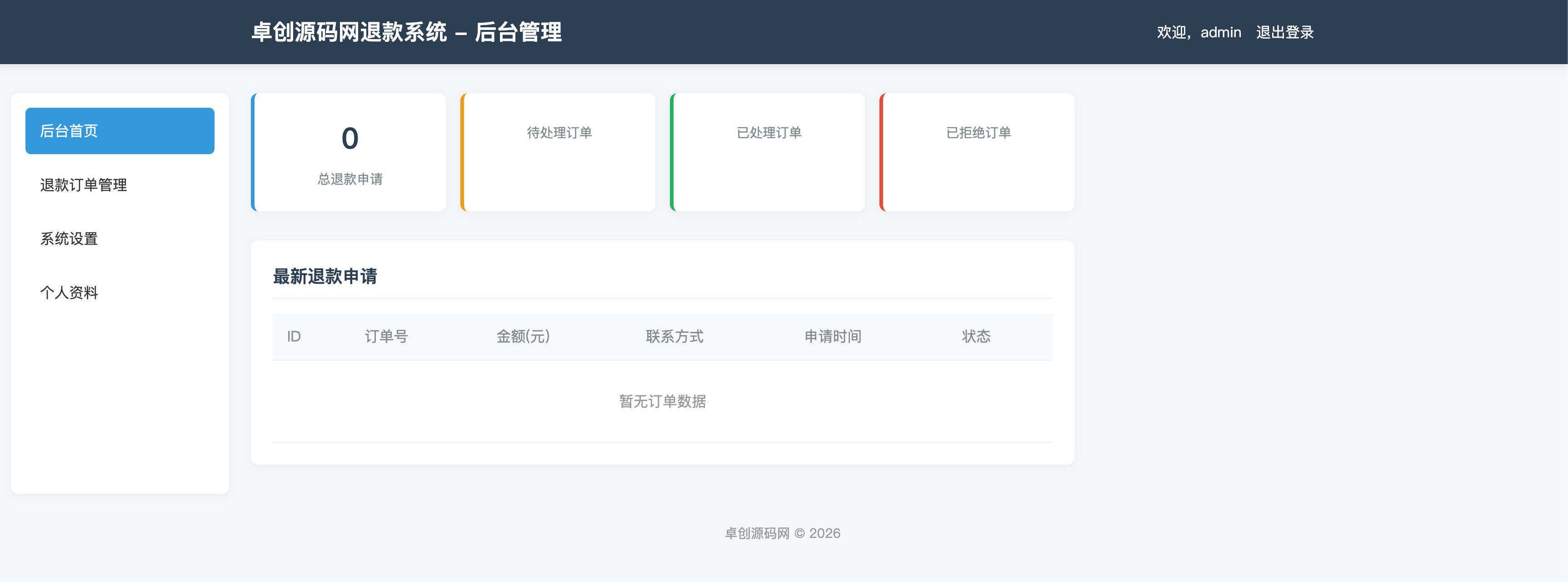The image size is (1568, 582).
Task: Open the 个人资料 page
Action: coord(70,292)
